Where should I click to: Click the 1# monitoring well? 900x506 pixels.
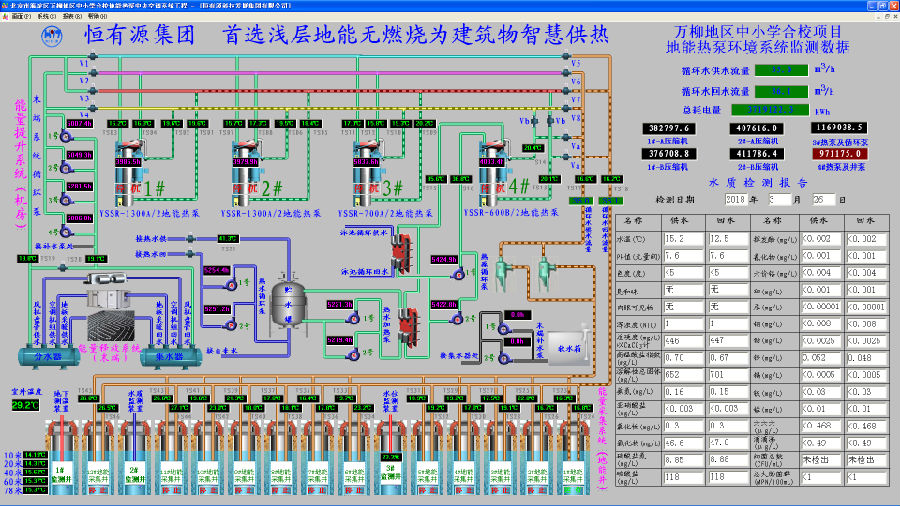point(59,470)
